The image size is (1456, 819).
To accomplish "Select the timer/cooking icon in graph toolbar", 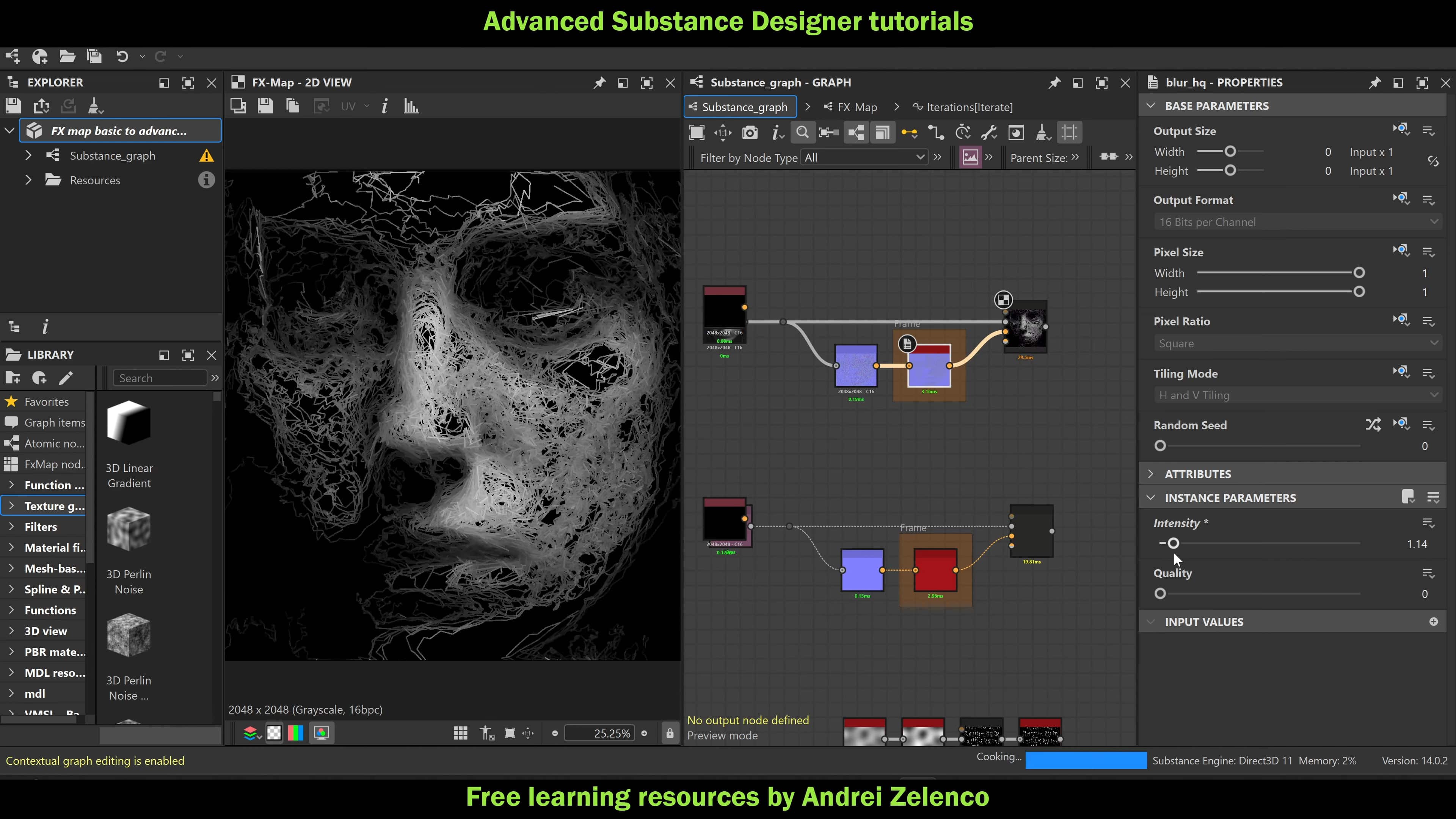I will click(x=963, y=132).
